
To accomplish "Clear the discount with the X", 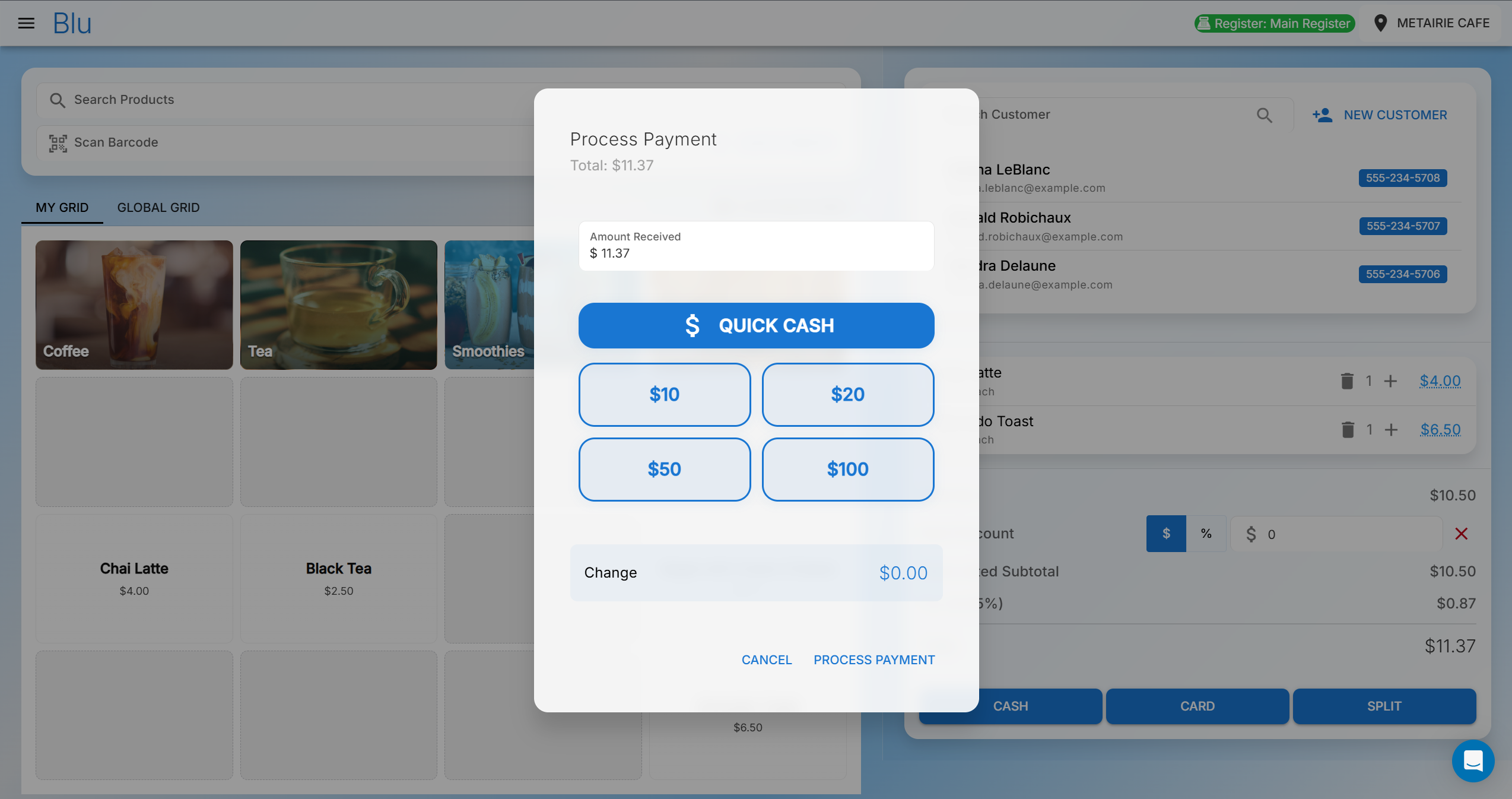I will point(1462,533).
